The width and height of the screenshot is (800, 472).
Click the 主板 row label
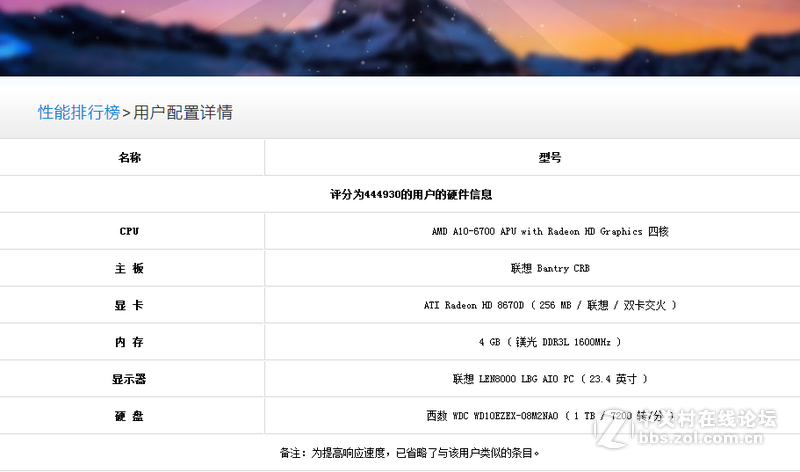tap(130, 268)
